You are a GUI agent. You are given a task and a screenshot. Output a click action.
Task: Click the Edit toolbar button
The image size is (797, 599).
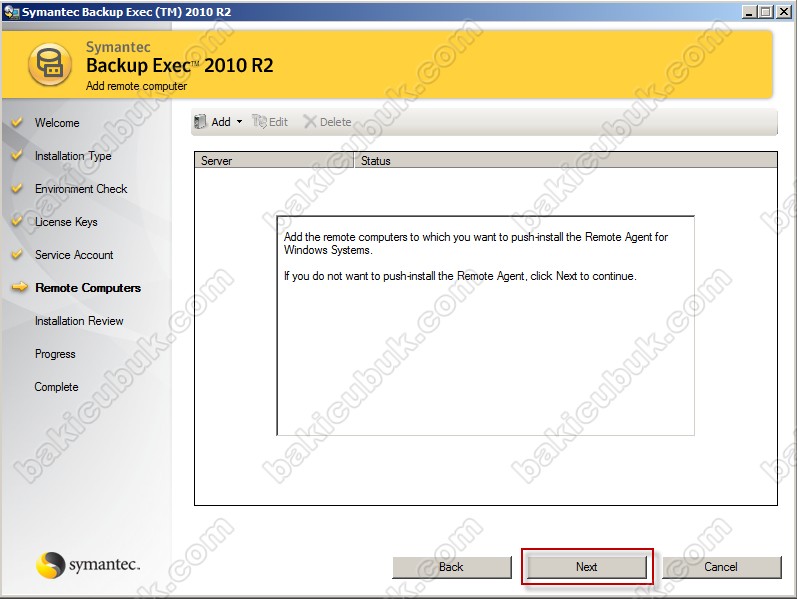tap(270, 122)
